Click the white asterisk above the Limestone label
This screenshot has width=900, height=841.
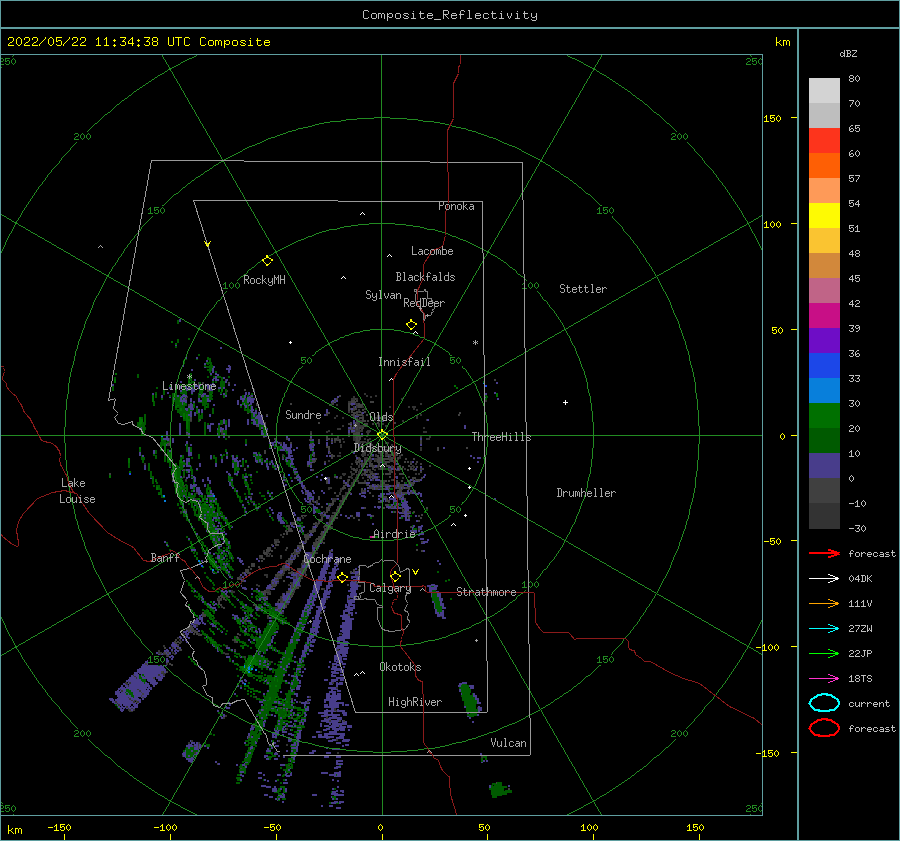click(x=189, y=377)
